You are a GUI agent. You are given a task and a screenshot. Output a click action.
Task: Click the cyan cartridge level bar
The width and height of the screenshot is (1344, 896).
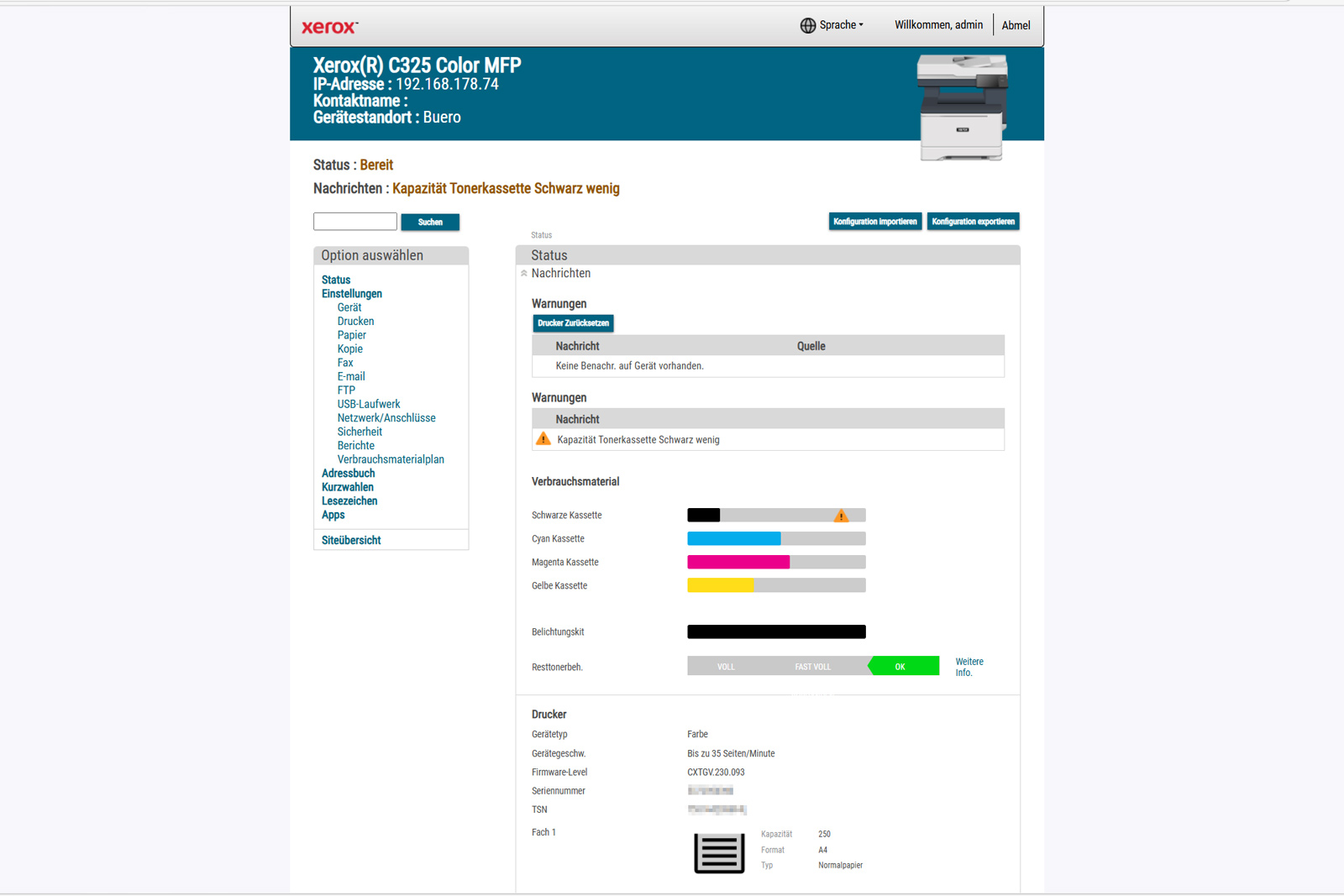[x=775, y=539]
